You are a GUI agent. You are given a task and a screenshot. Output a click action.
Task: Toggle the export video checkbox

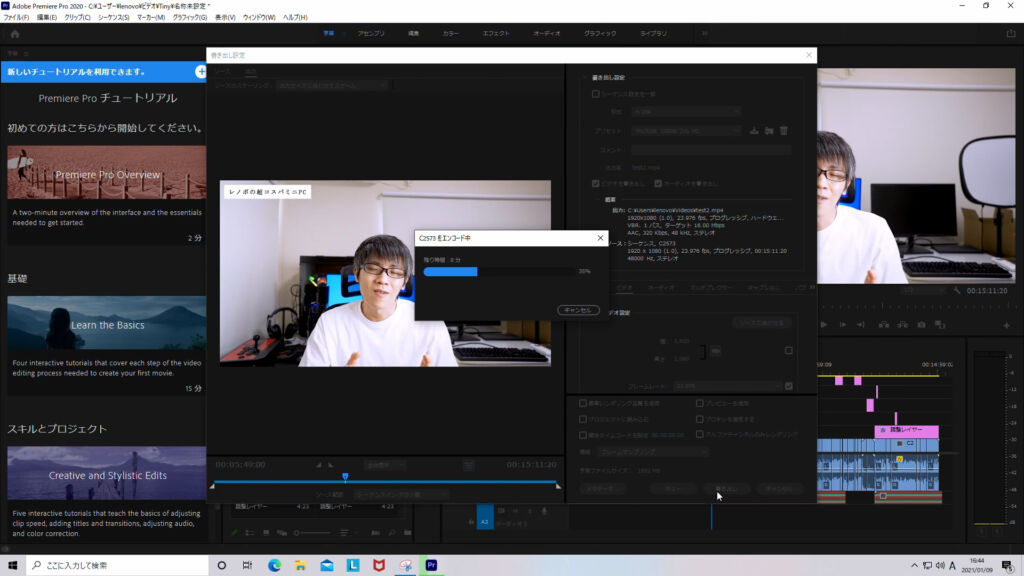point(596,184)
